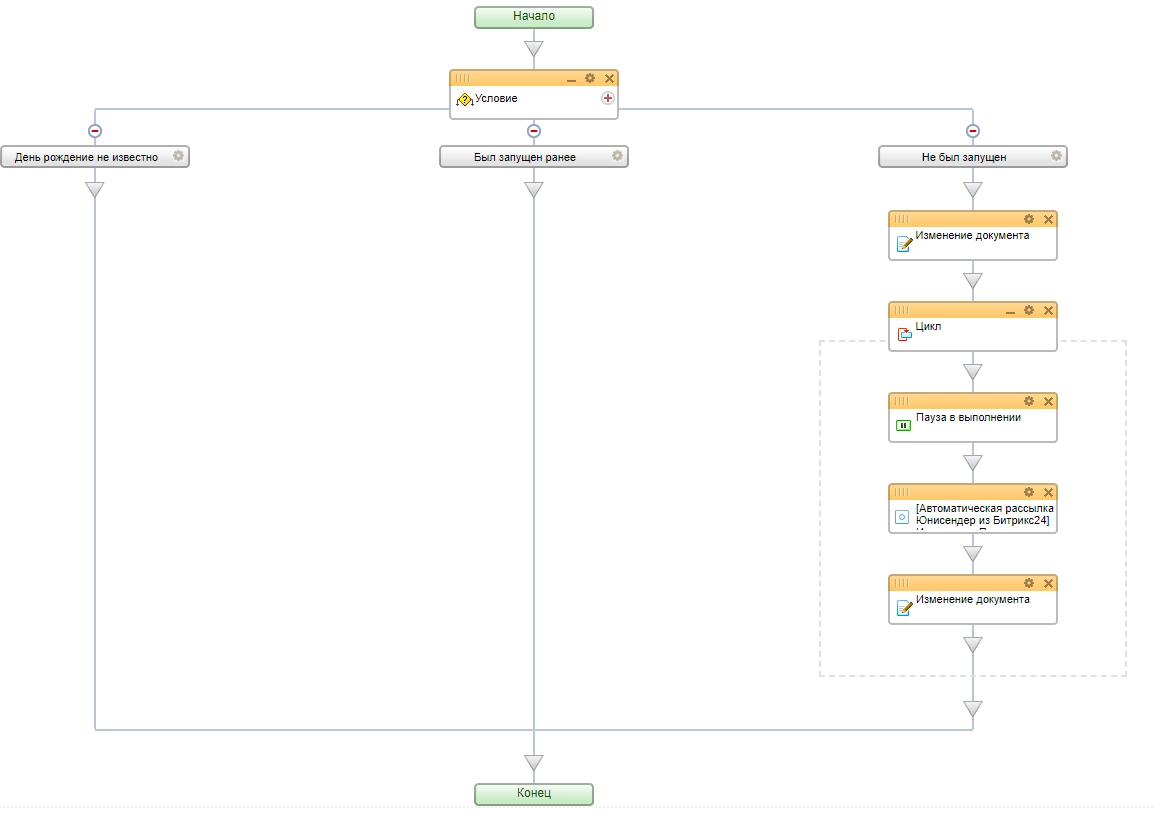This screenshot has height=820, width=1155.
Task: Delete the Пауза в выполнении block
Action: pyautogui.click(x=1048, y=401)
